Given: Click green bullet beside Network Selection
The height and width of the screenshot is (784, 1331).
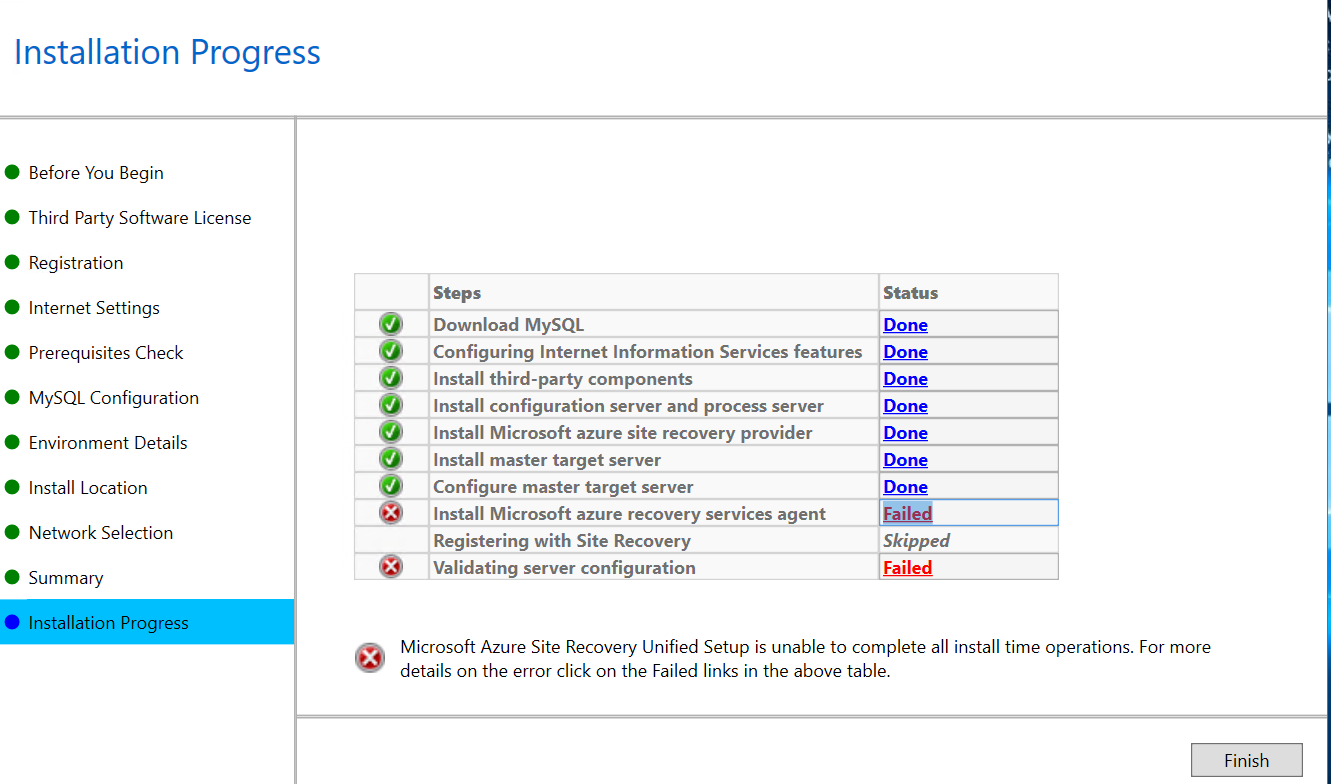Looking at the screenshot, I should pos(12,532).
